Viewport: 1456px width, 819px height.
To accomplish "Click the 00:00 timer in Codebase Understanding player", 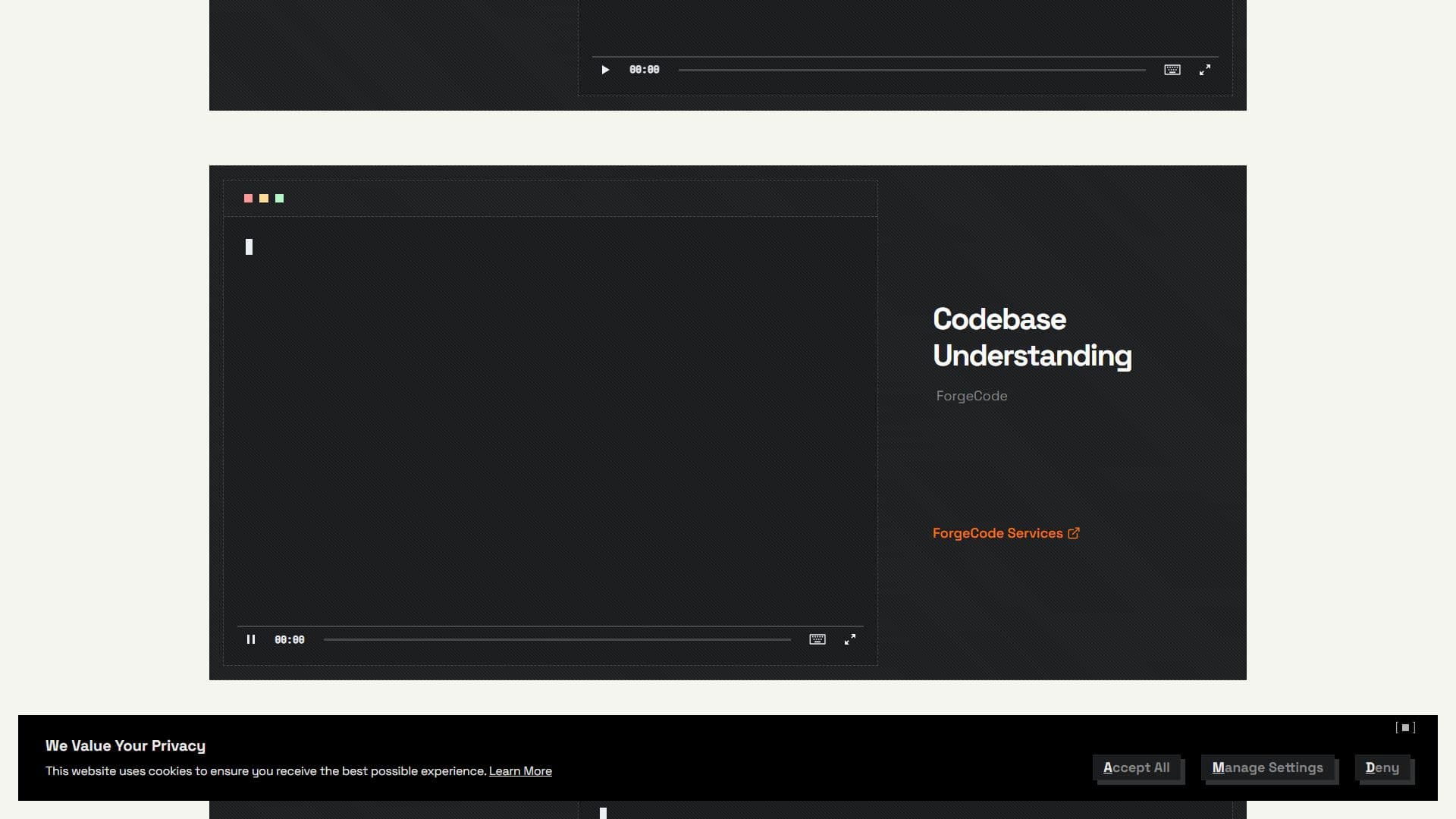I will pos(290,640).
